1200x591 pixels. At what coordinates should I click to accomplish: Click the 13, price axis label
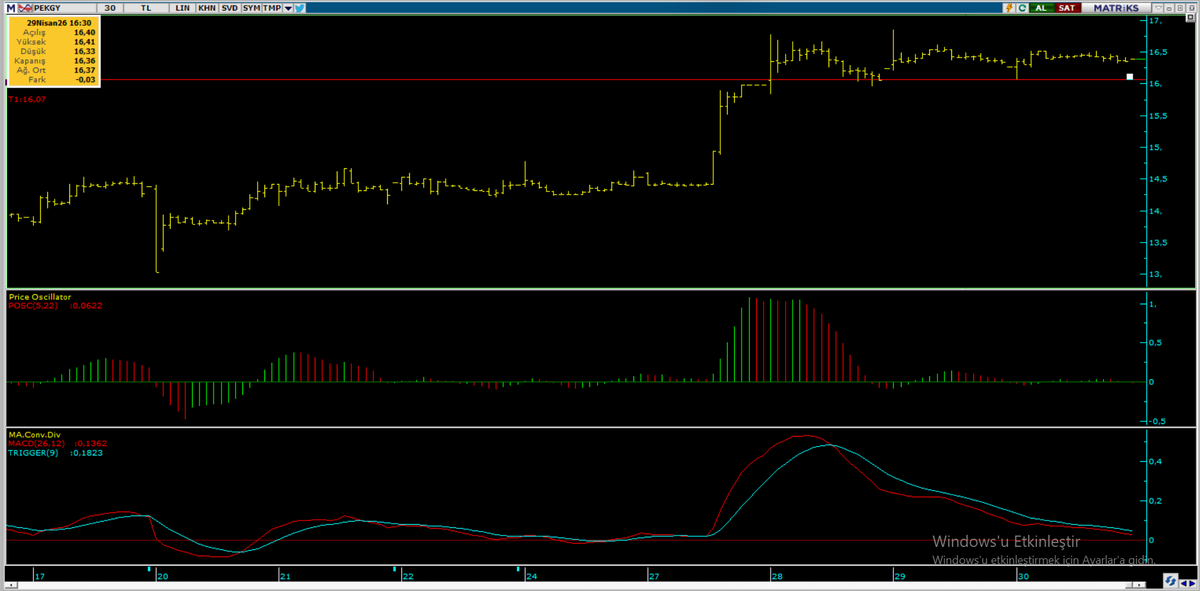[1156, 274]
